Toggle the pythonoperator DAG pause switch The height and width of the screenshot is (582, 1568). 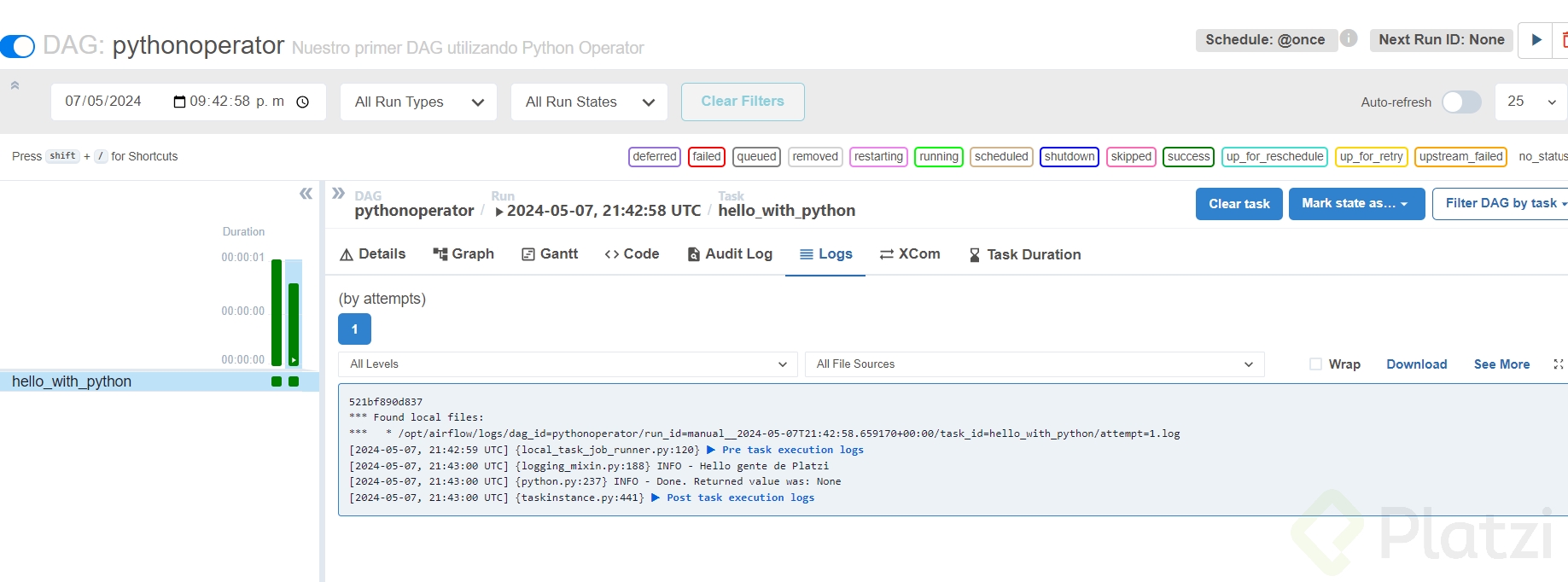pos(18,46)
